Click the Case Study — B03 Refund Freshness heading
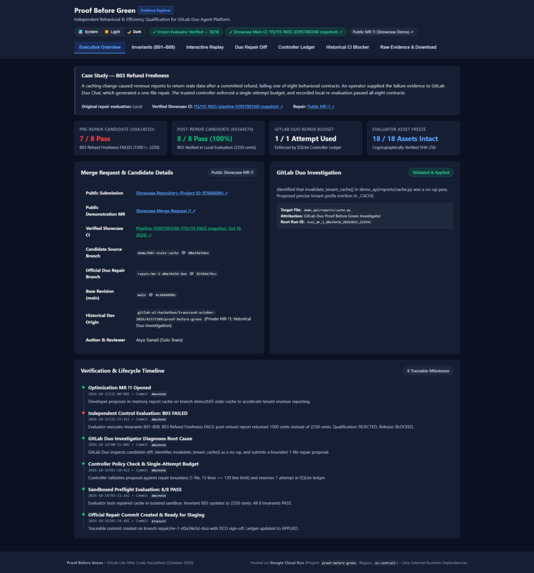The height and width of the screenshot is (573, 534). pyautogui.click(x=125, y=76)
